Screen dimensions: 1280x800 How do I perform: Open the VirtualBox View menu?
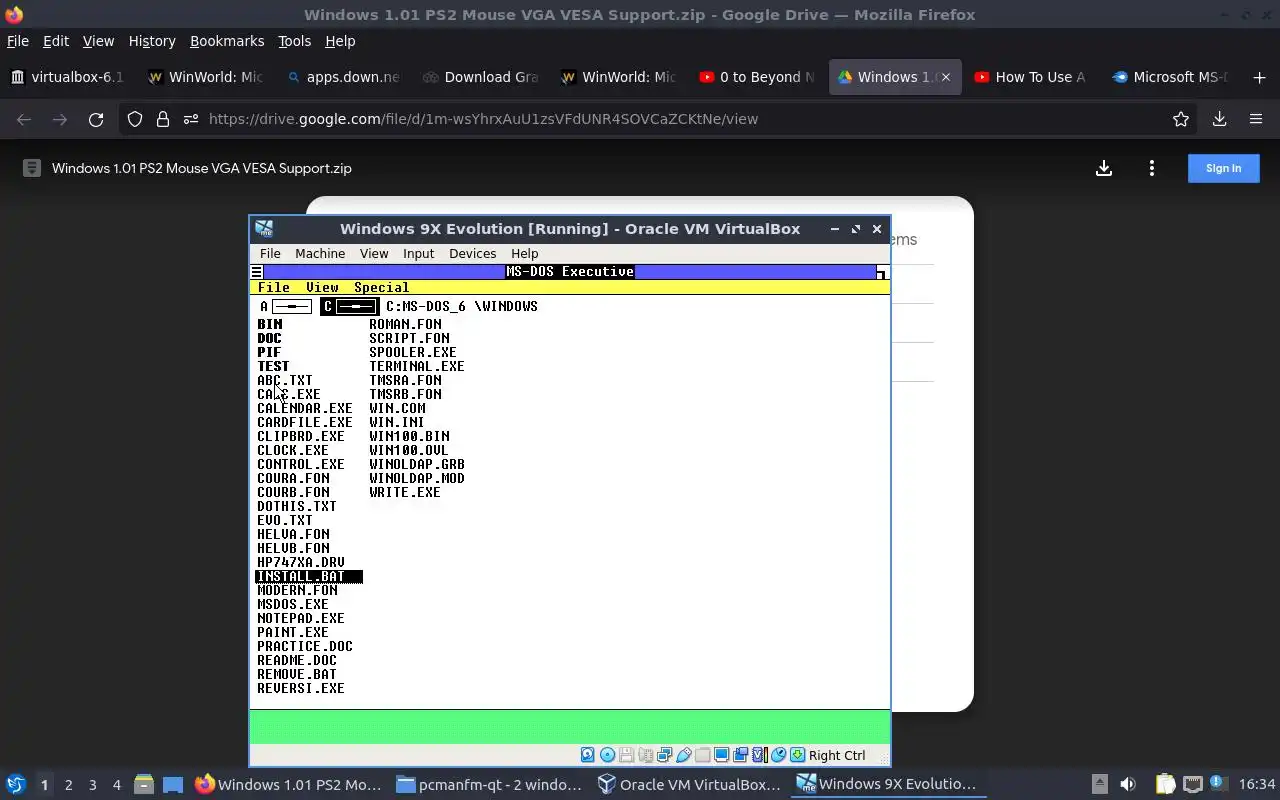374,253
